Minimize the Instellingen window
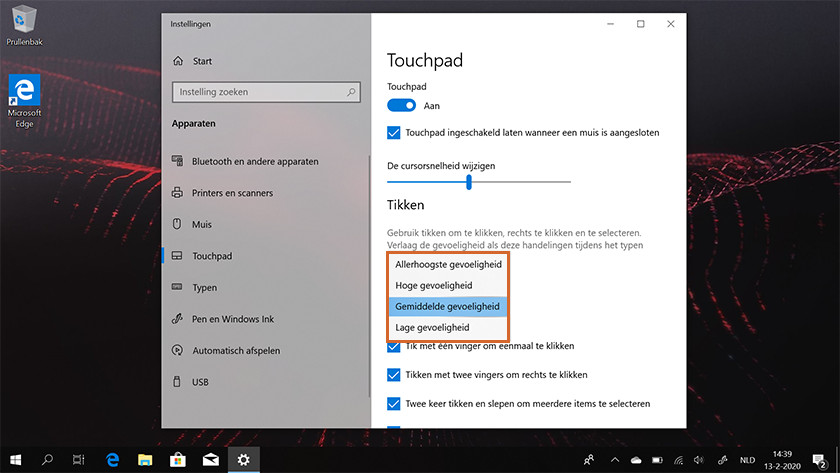 click(x=610, y=24)
